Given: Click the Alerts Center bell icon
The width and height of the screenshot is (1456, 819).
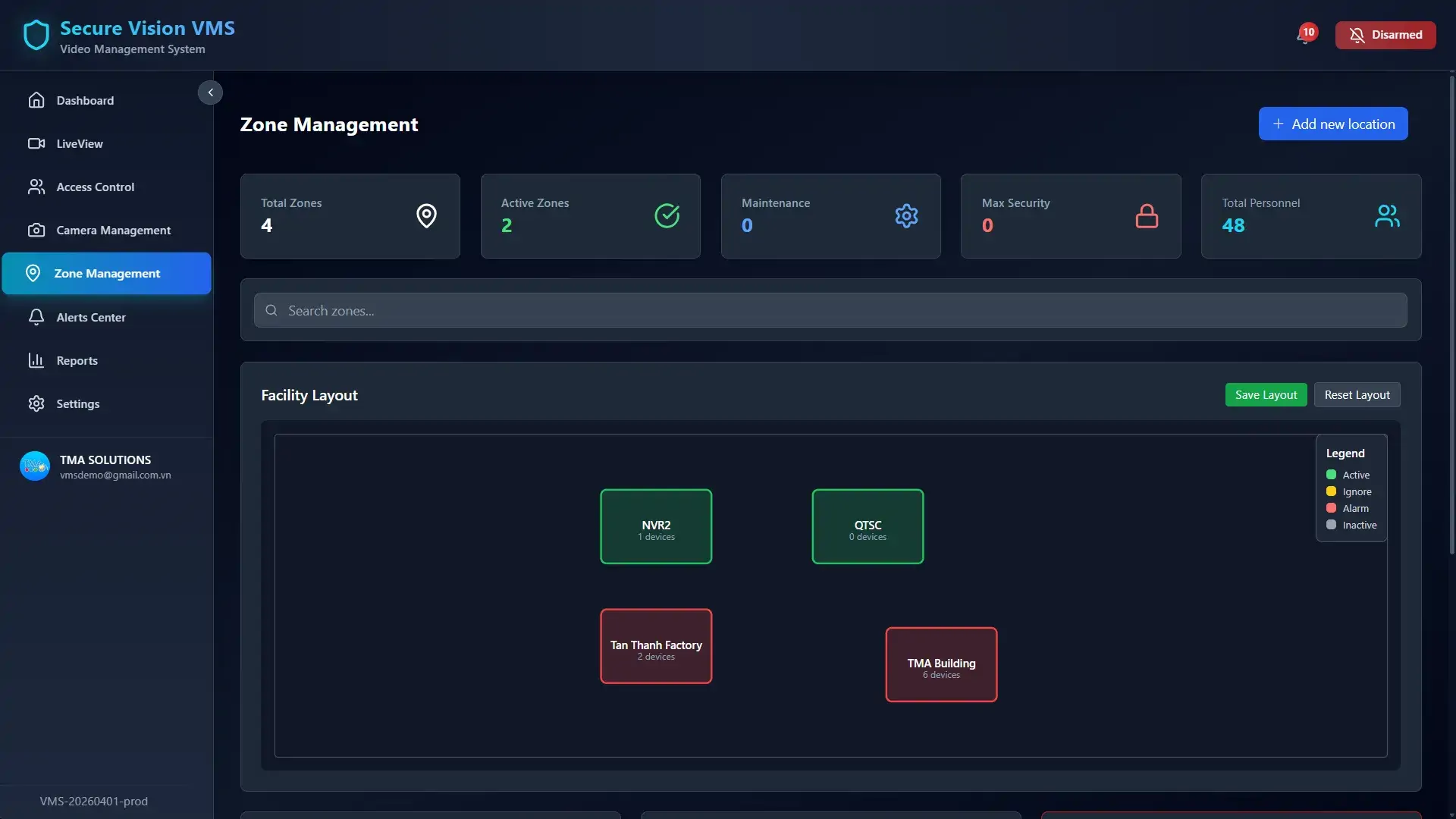Looking at the screenshot, I should 36,317.
